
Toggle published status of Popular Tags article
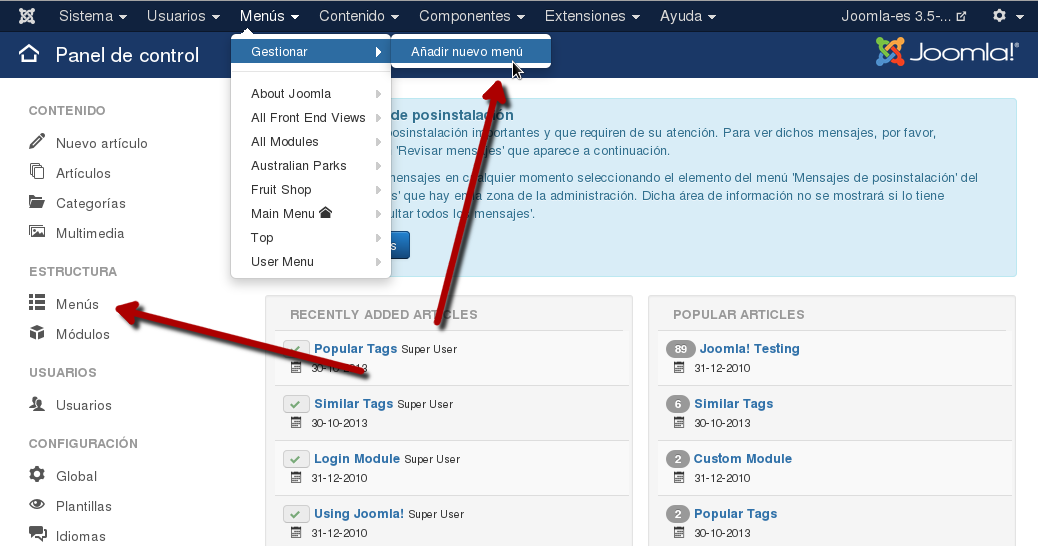click(296, 349)
